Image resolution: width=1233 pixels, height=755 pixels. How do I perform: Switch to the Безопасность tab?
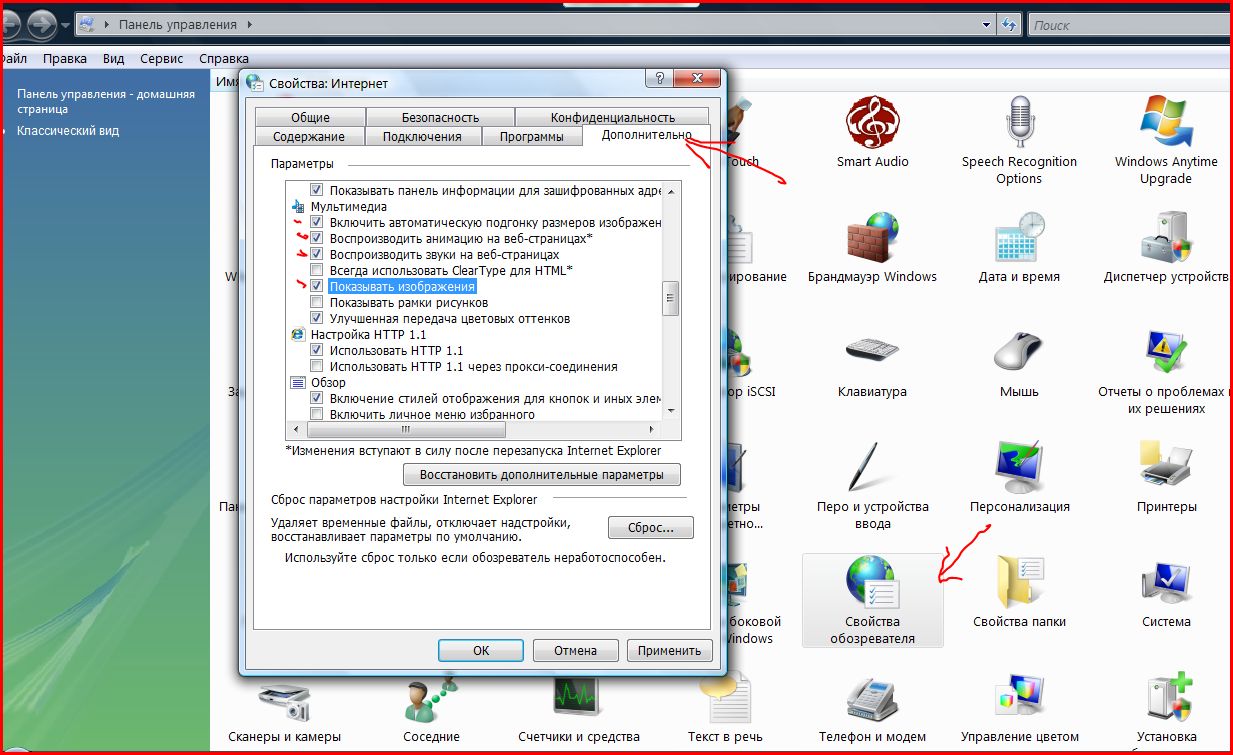pos(440,117)
